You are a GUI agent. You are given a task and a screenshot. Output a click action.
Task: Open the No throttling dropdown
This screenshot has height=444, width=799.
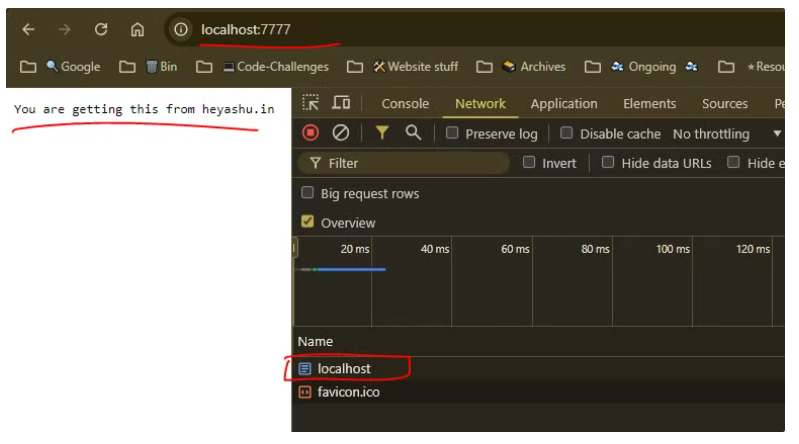click(x=727, y=134)
